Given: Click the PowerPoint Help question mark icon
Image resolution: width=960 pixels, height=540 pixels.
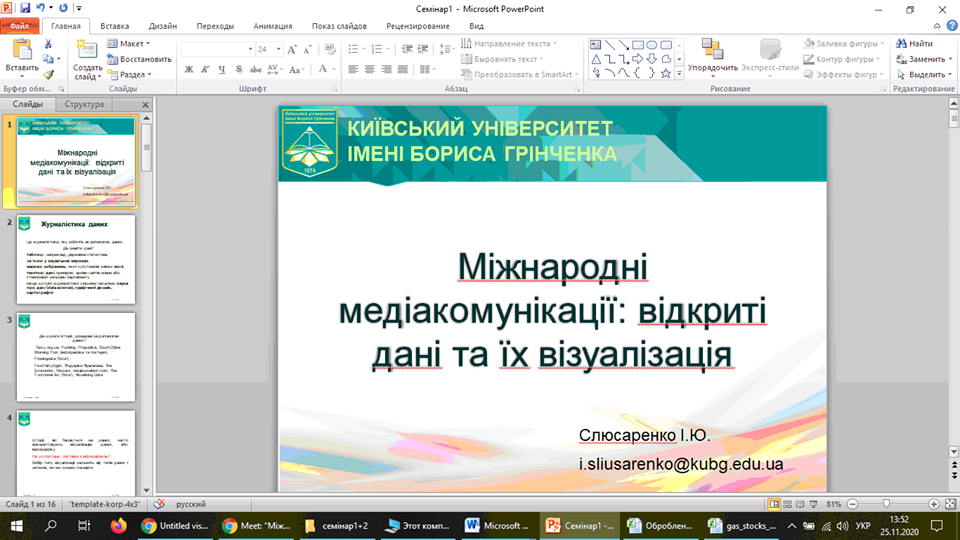Looking at the screenshot, I should [950, 26].
